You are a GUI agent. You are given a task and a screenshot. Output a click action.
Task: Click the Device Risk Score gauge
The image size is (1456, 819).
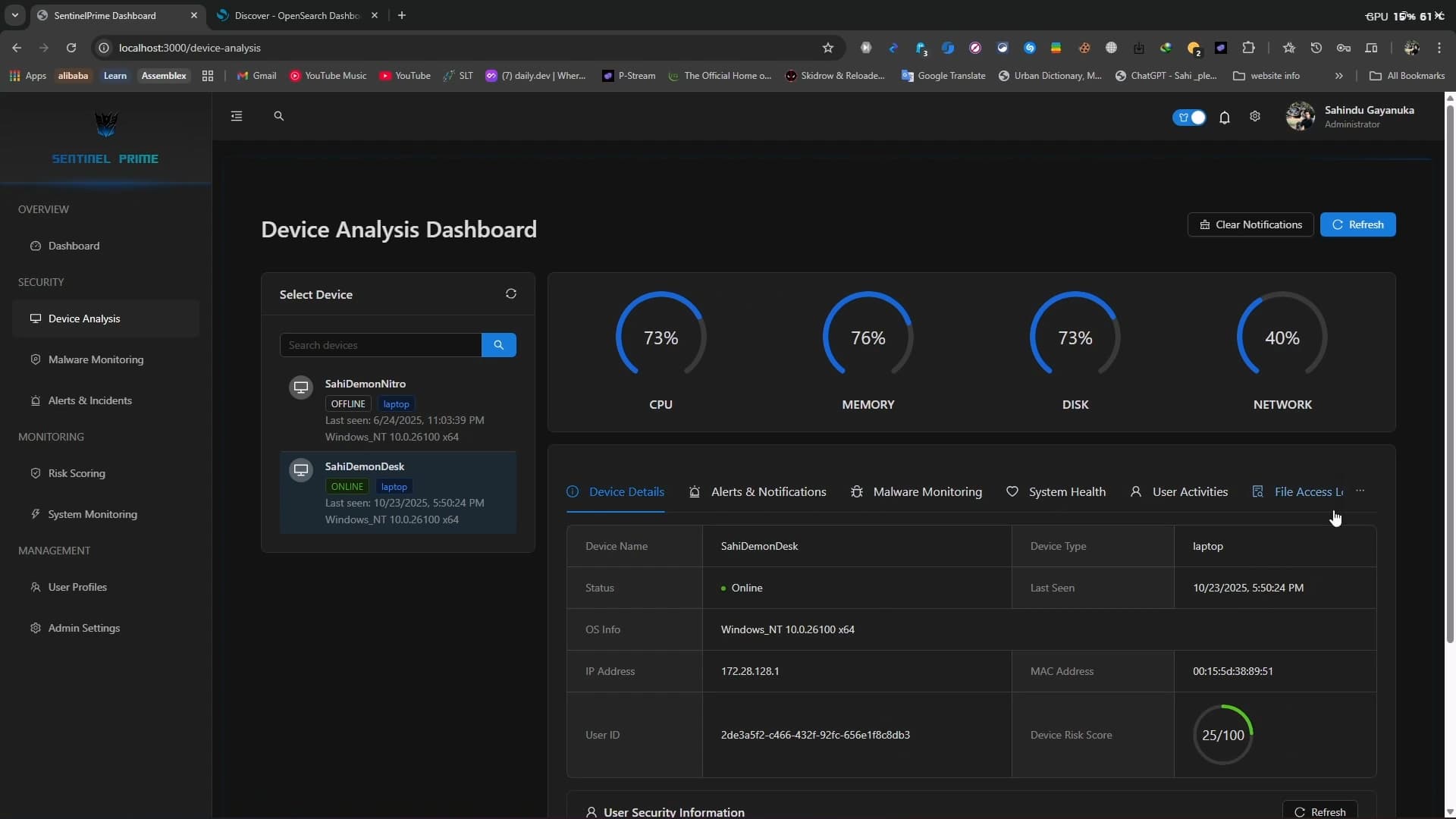1222,735
